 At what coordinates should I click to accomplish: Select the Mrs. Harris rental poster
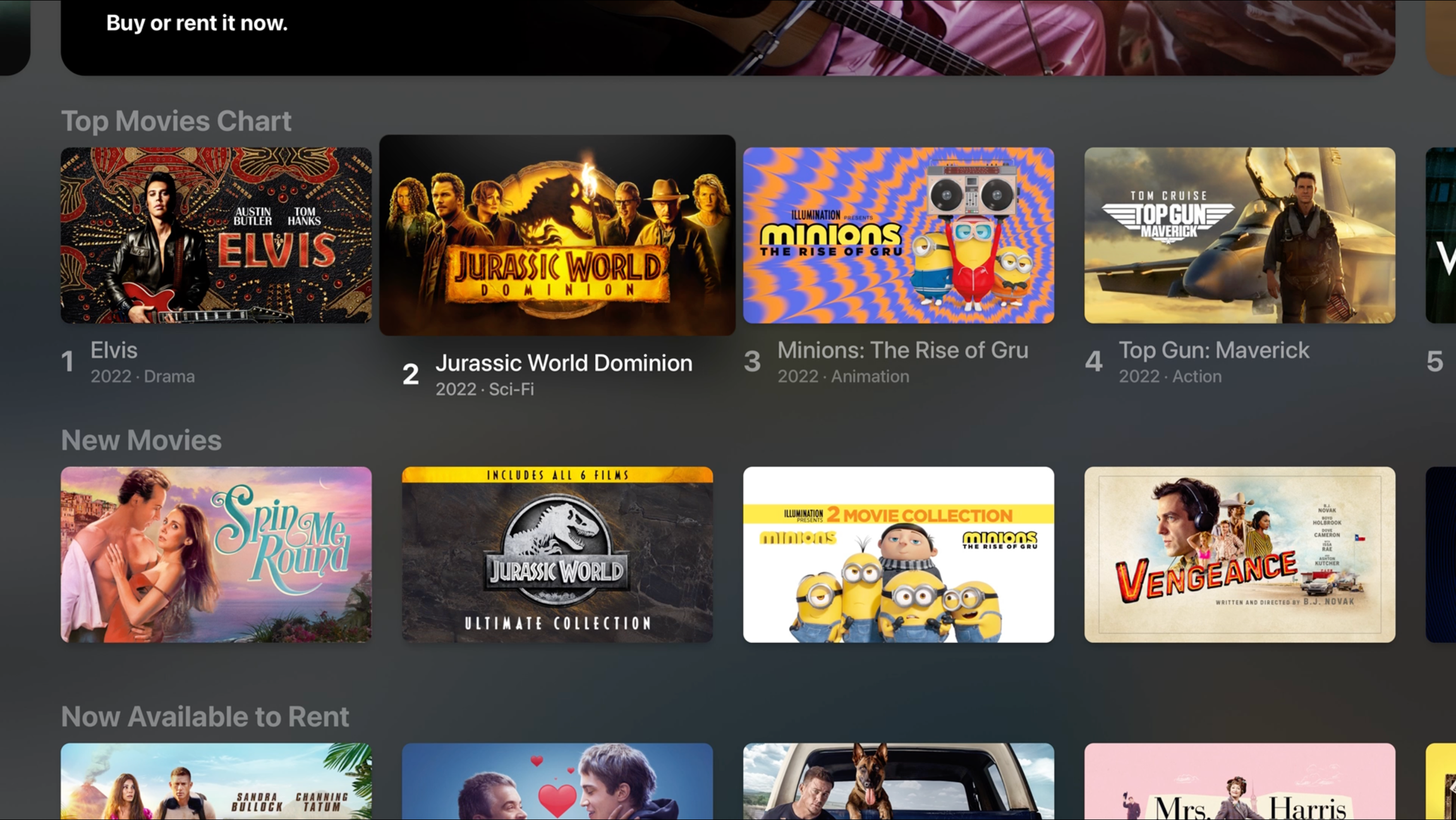pyautogui.click(x=1240, y=781)
